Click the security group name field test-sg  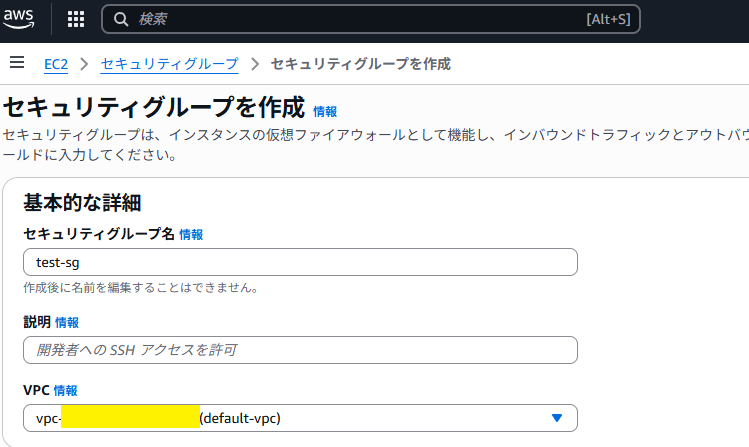click(x=300, y=262)
